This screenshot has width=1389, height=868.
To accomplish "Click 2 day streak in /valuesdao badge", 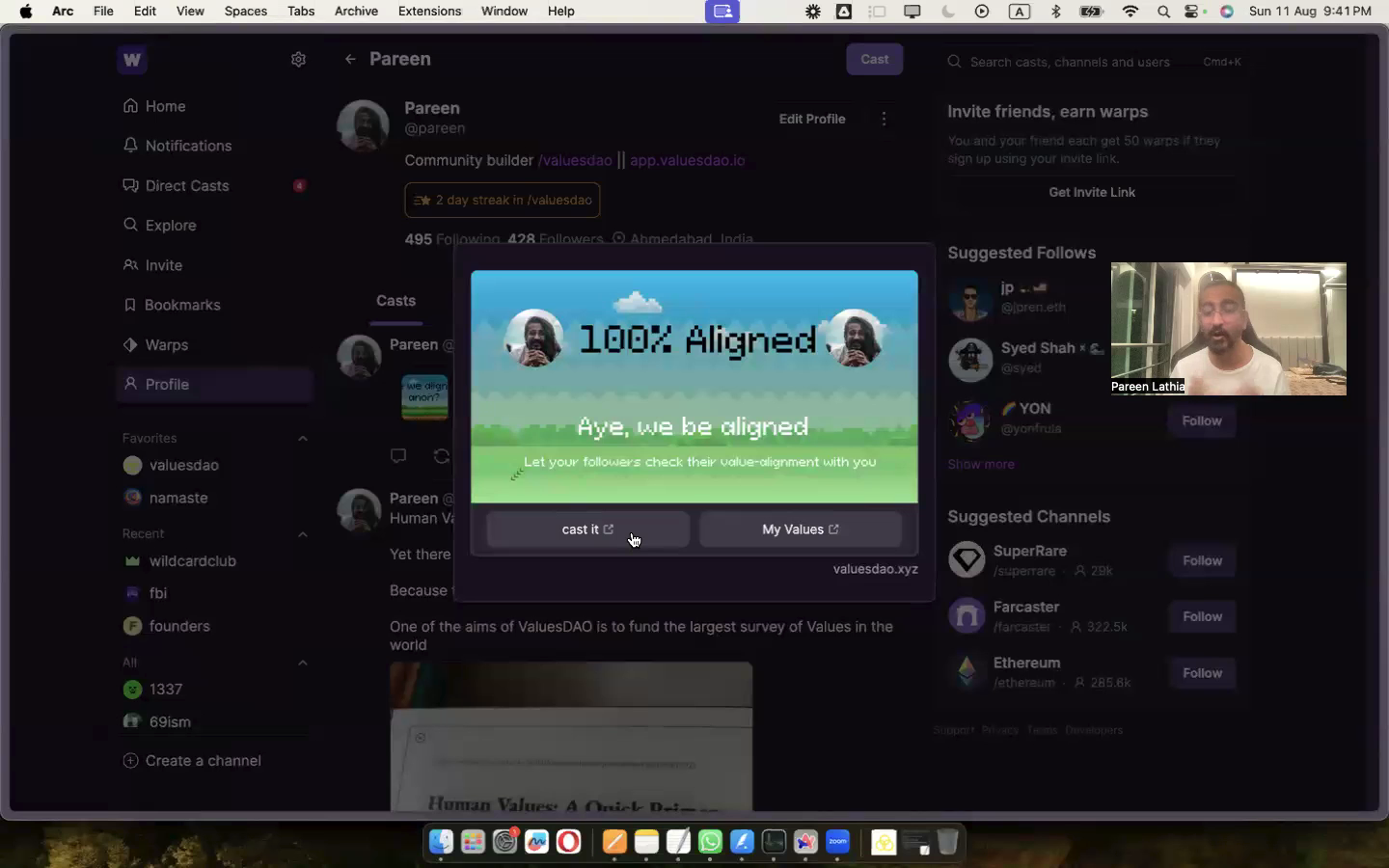I will 503,200.
